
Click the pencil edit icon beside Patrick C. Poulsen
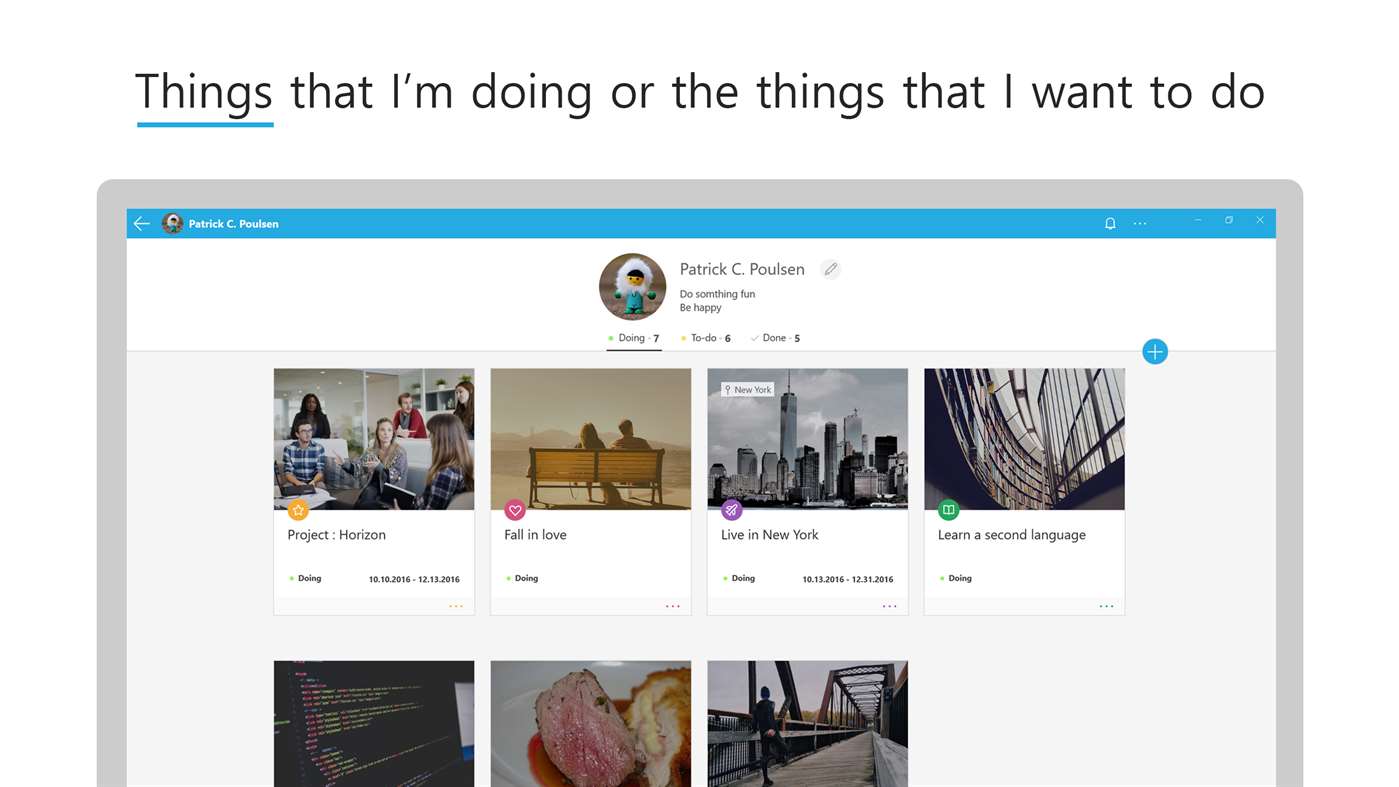(x=830, y=269)
